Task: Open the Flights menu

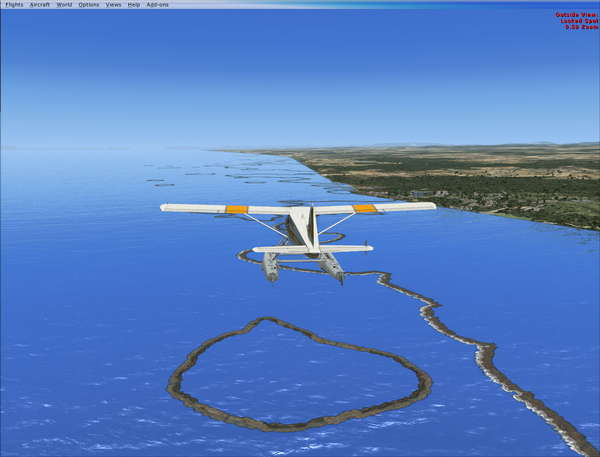Action: point(14,4)
